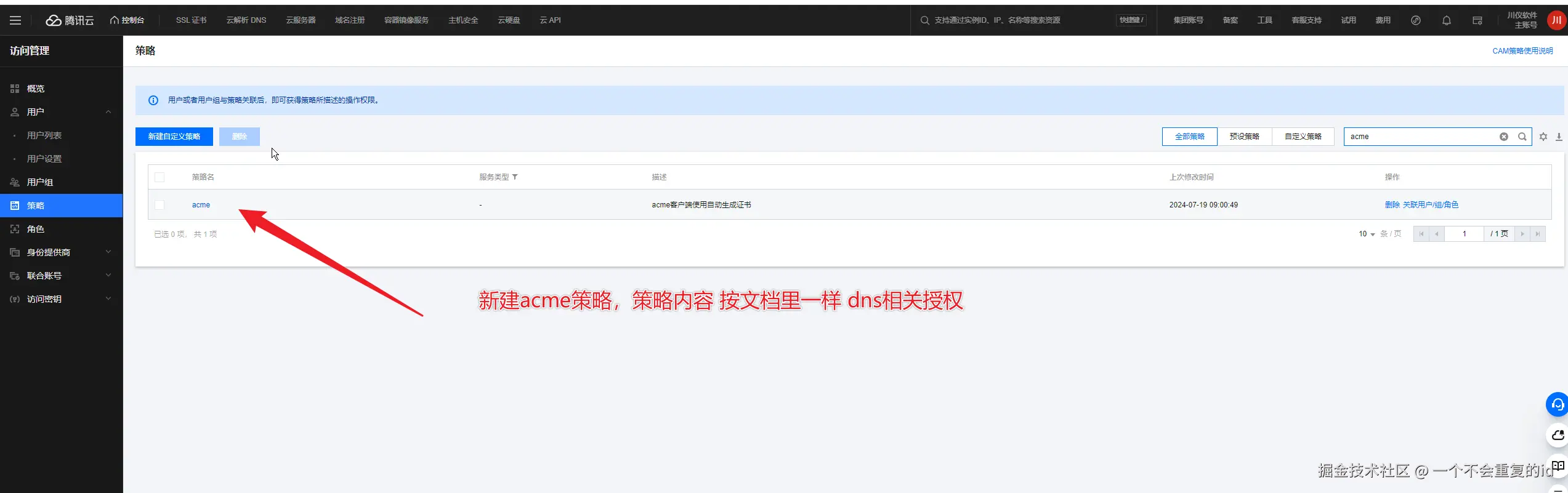Toggle the select-all header checkbox
Viewport: 1568px width, 493px height.
160,177
